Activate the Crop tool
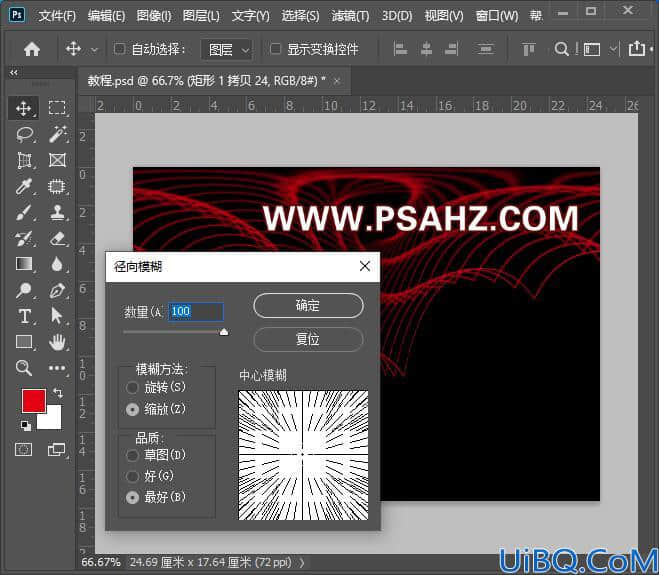This screenshot has height=575, width=659. click(x=24, y=160)
